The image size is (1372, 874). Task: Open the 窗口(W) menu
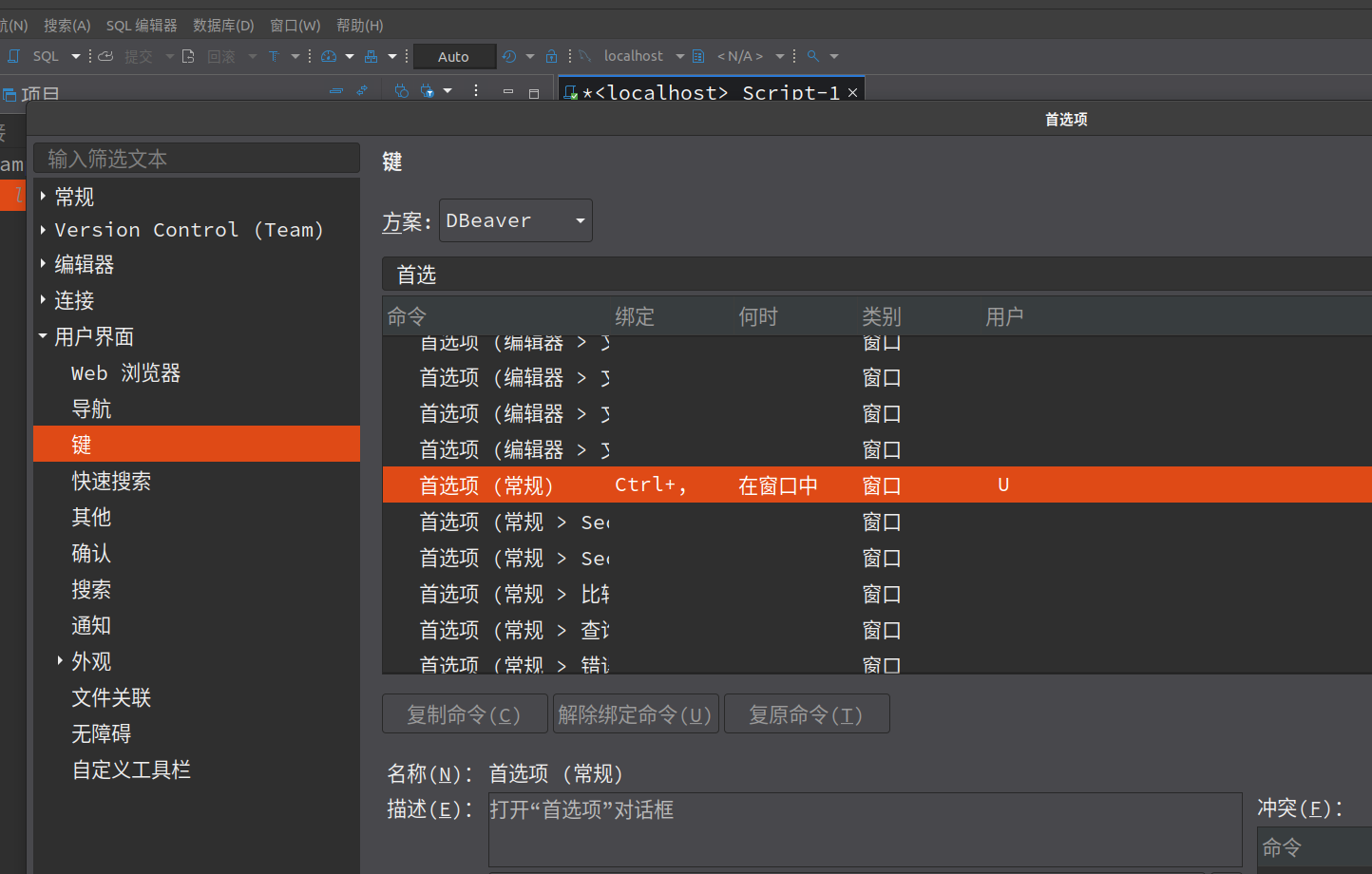tap(295, 25)
